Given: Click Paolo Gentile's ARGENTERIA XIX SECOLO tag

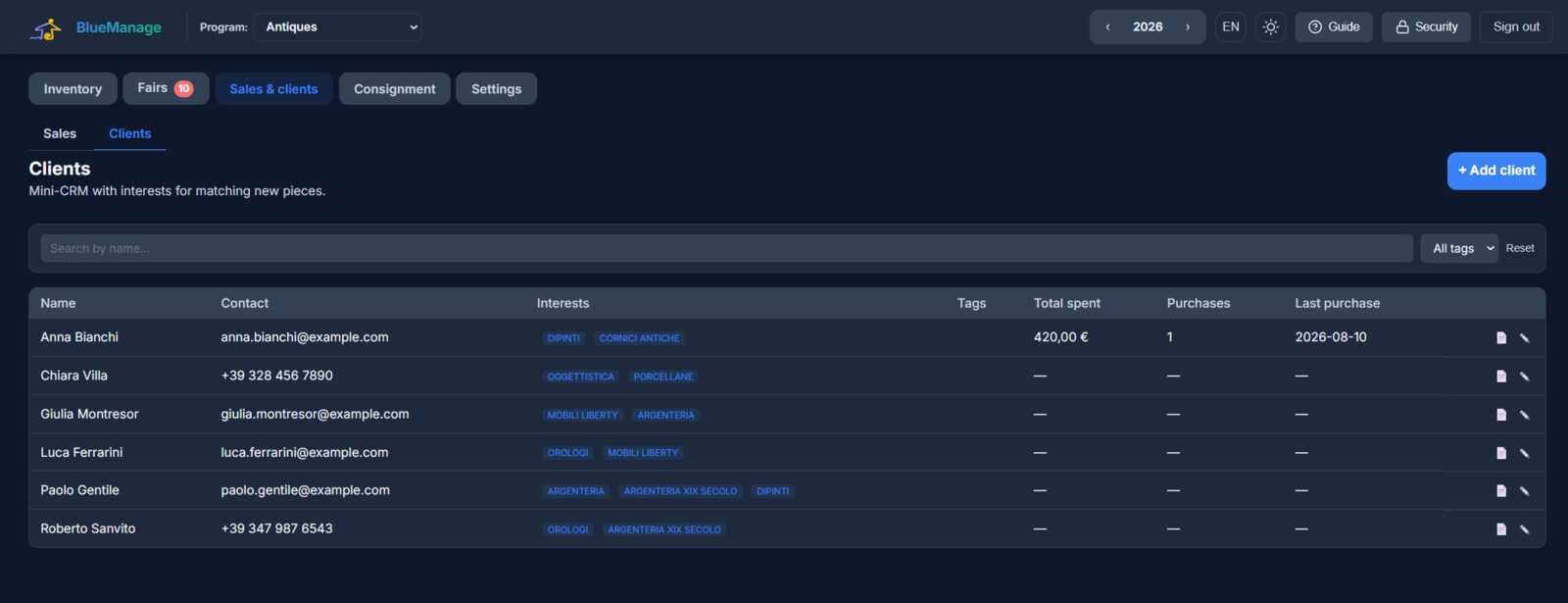Looking at the screenshot, I should [x=681, y=491].
